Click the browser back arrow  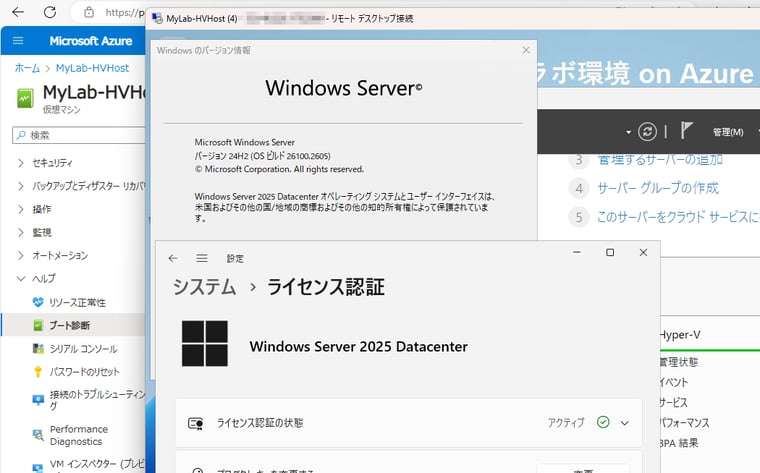pos(18,12)
